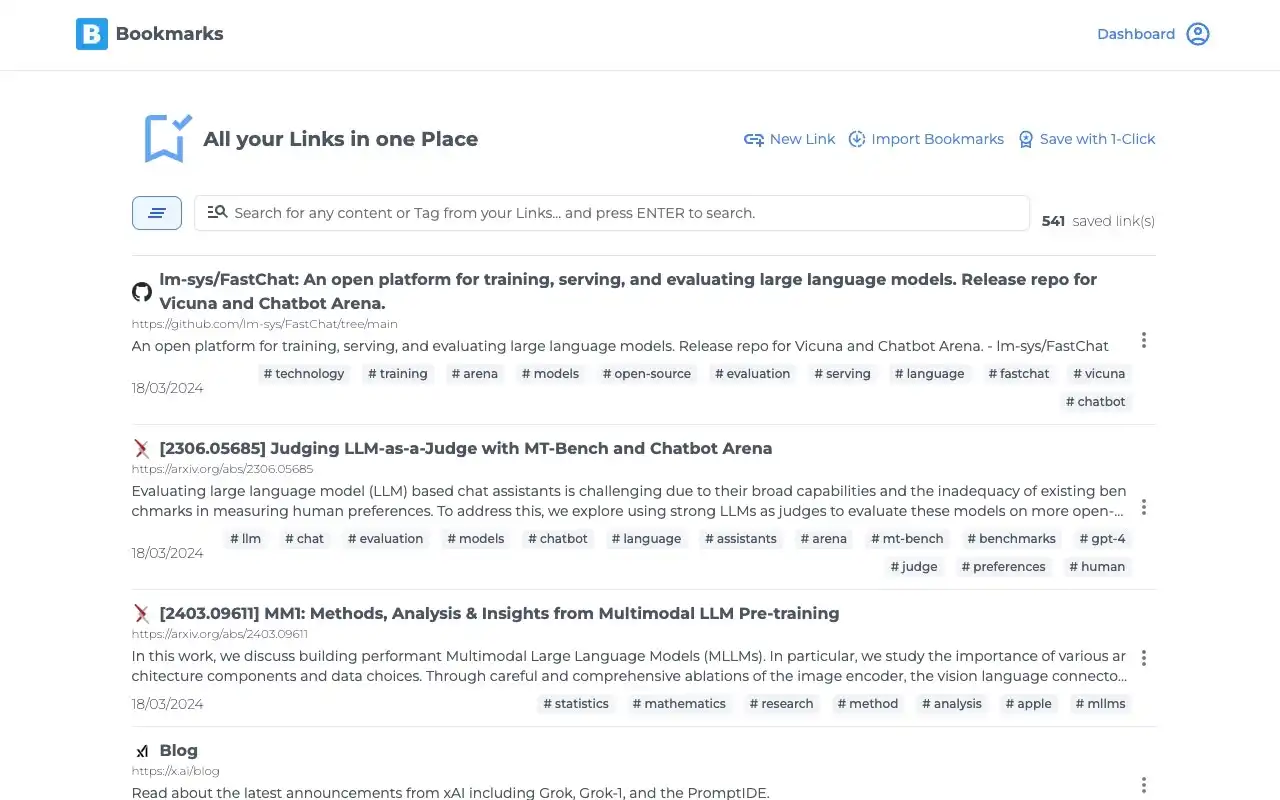Screen dimensions: 1280x800
Task: Open the user profile icon
Action: [1197, 34]
